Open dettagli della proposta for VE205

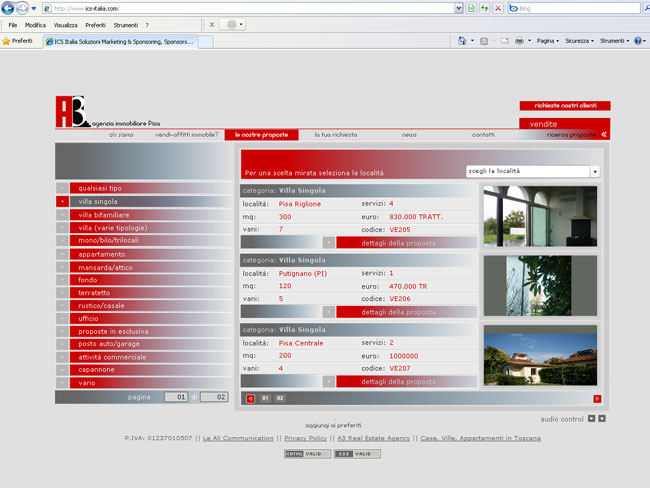pyautogui.click(x=406, y=243)
